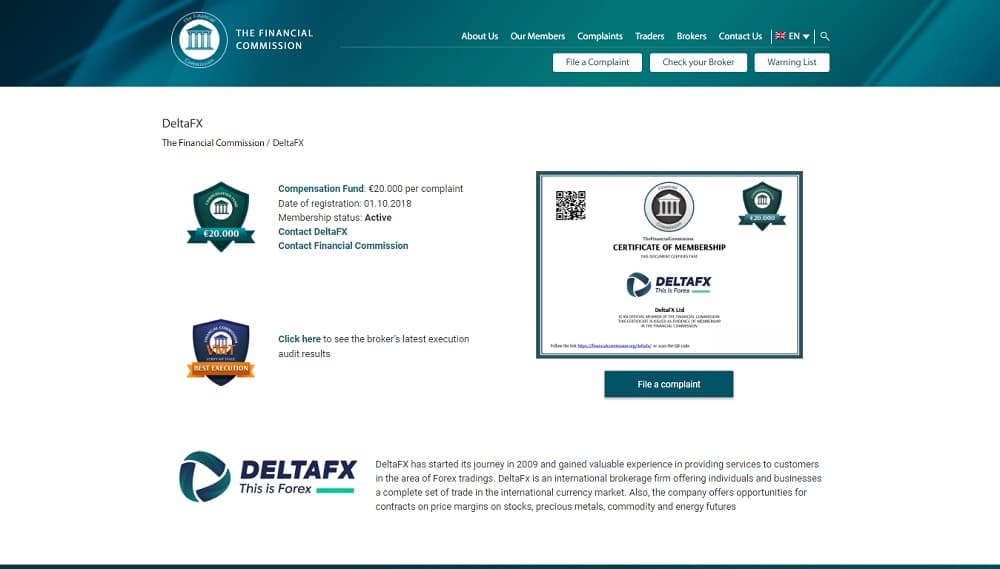Expand the EN language dropdown
This screenshot has width=1000, height=569.
point(799,36)
